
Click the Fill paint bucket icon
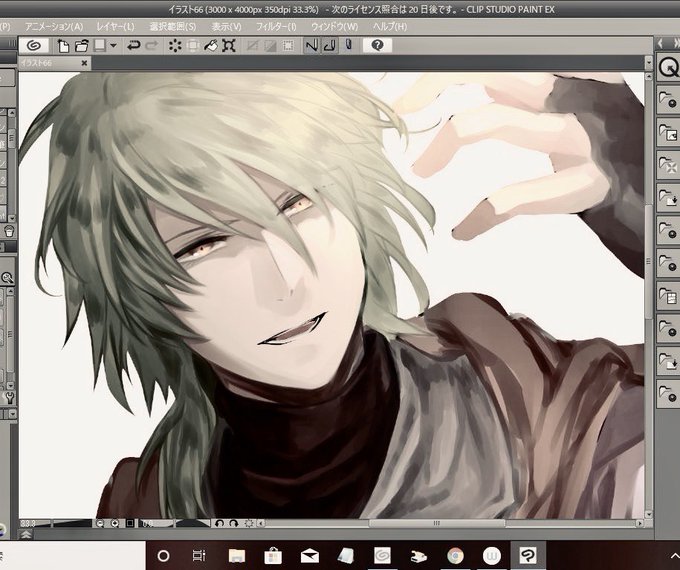(x=211, y=46)
